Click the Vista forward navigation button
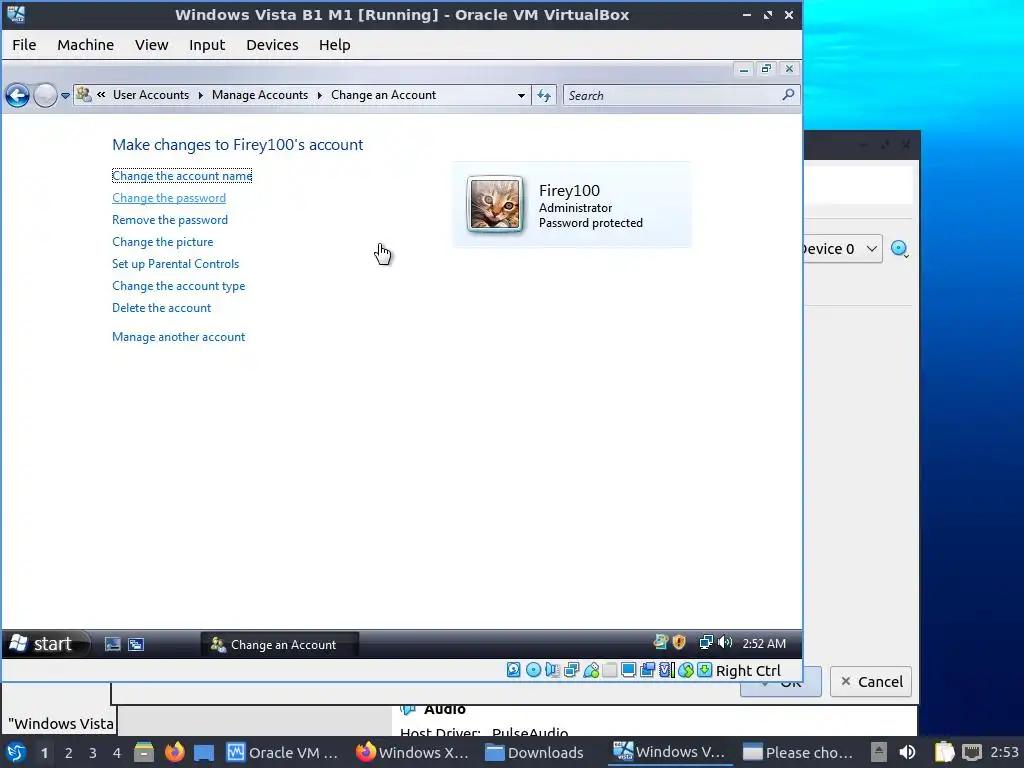1024x768 pixels. coord(45,95)
